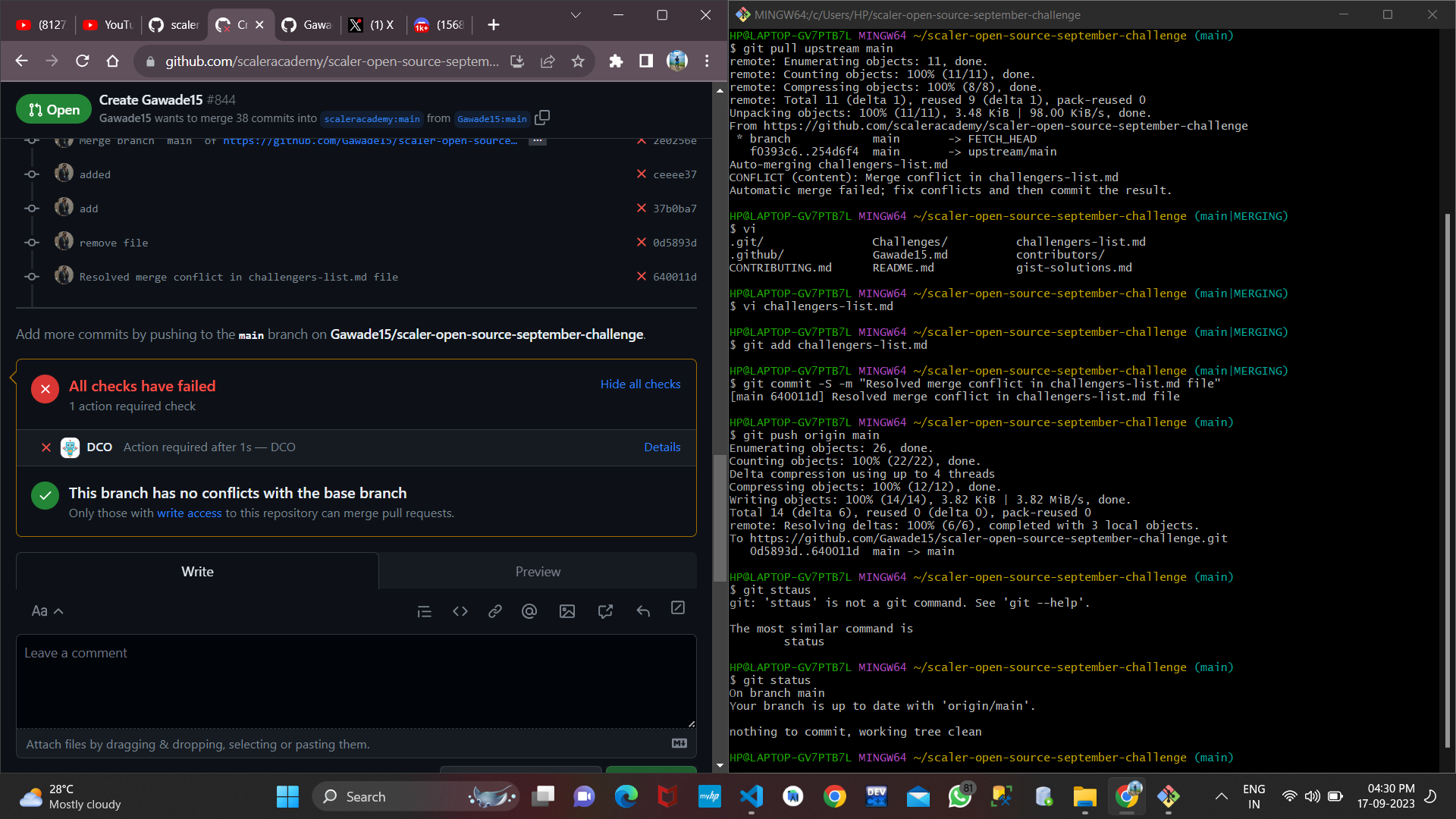Click the Hide all checks link

point(640,384)
